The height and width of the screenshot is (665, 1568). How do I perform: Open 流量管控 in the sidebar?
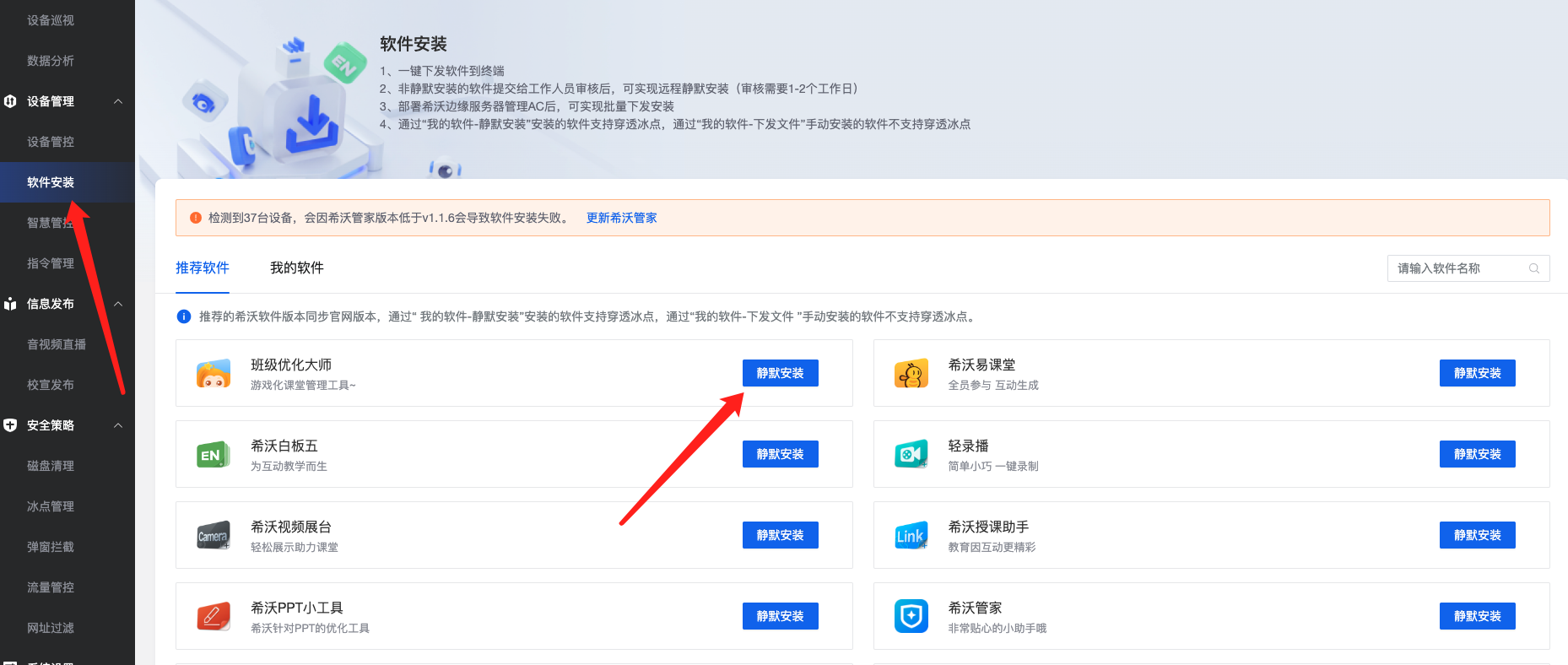point(51,587)
